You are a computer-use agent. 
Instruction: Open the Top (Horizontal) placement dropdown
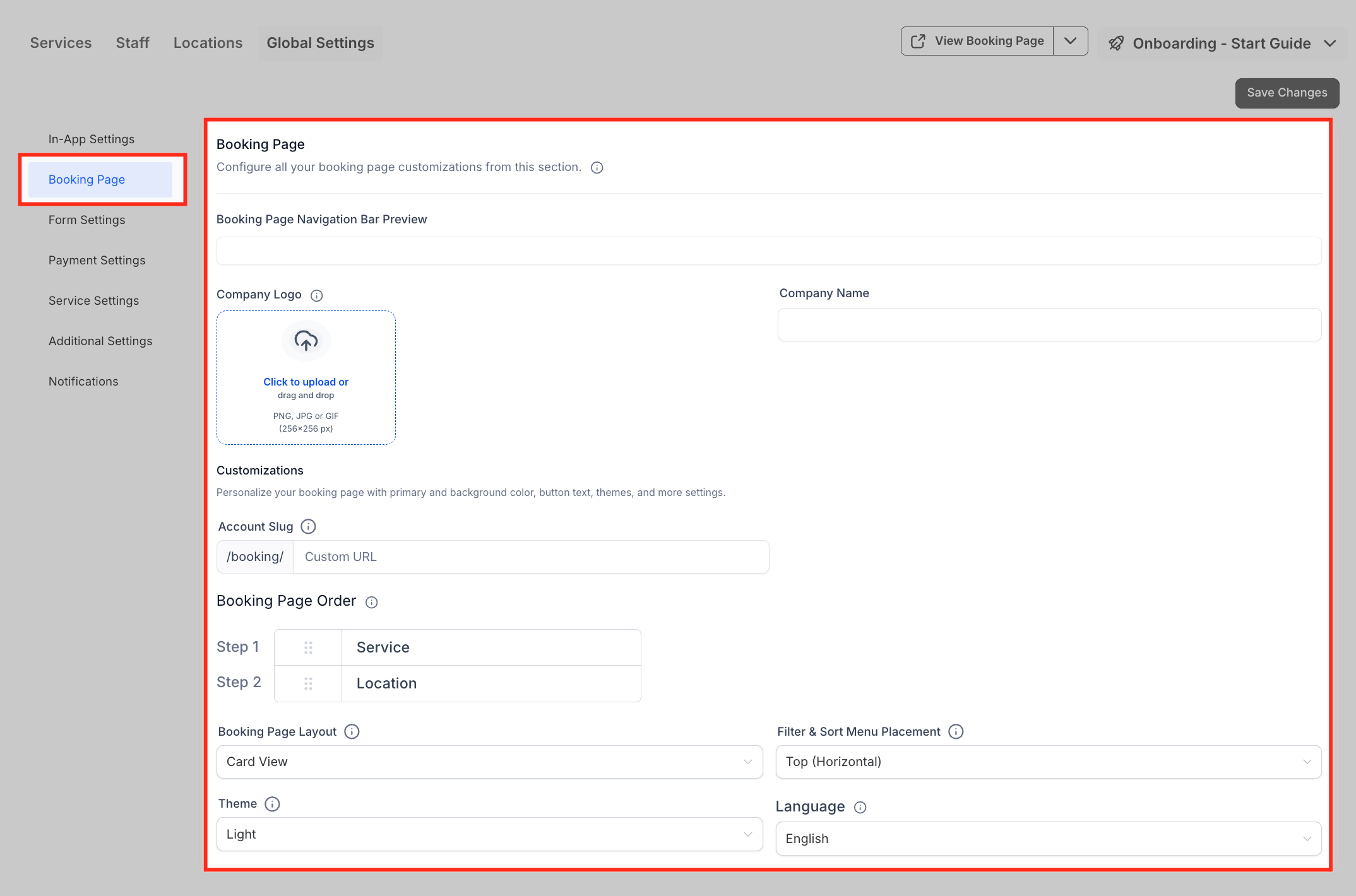coord(1048,762)
